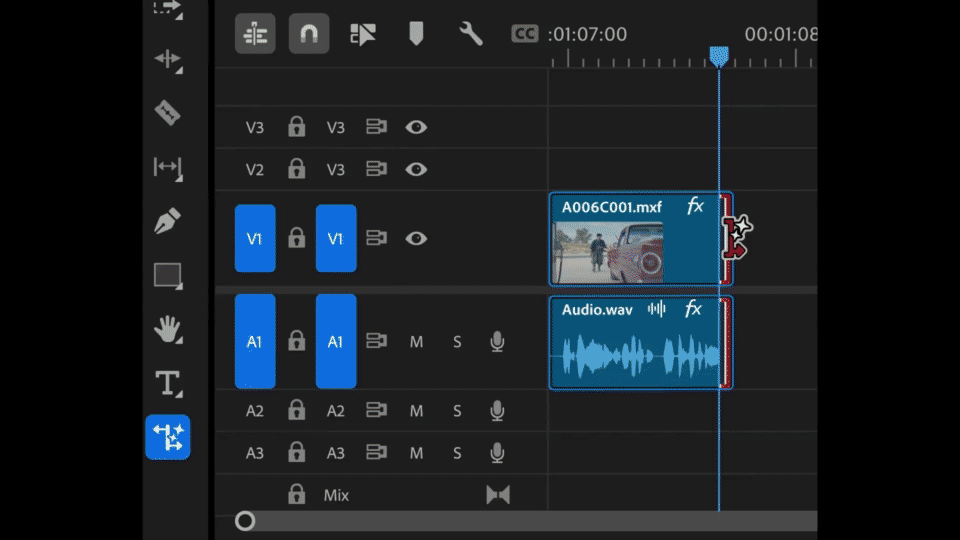Add a marker to the timeline
The image size is (960, 540).
pyautogui.click(x=416, y=34)
